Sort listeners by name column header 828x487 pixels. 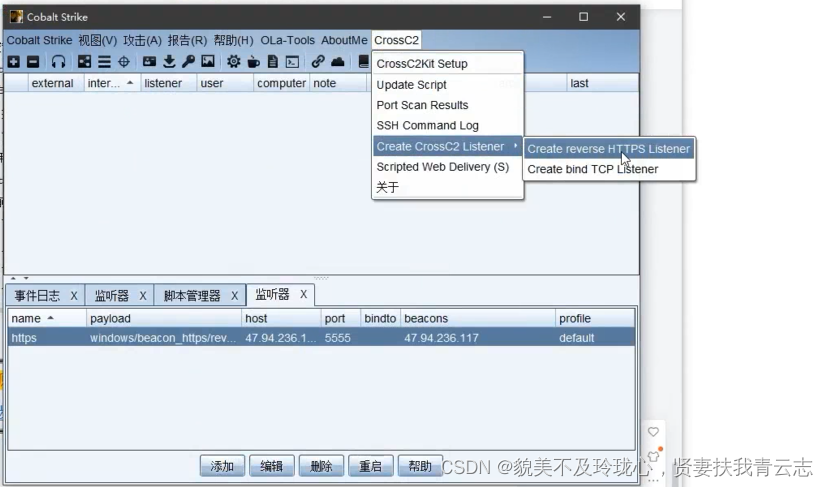[x=47, y=319]
